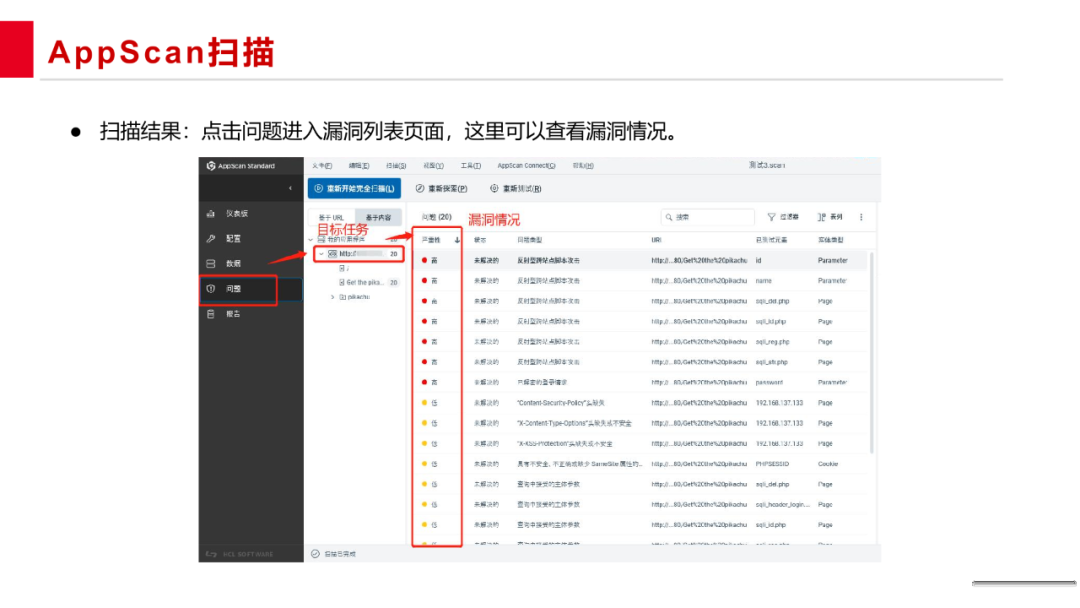Open the 过滤器 filter funnel
Image resolution: width=1080 pixels, height=608 pixels.
click(783, 217)
